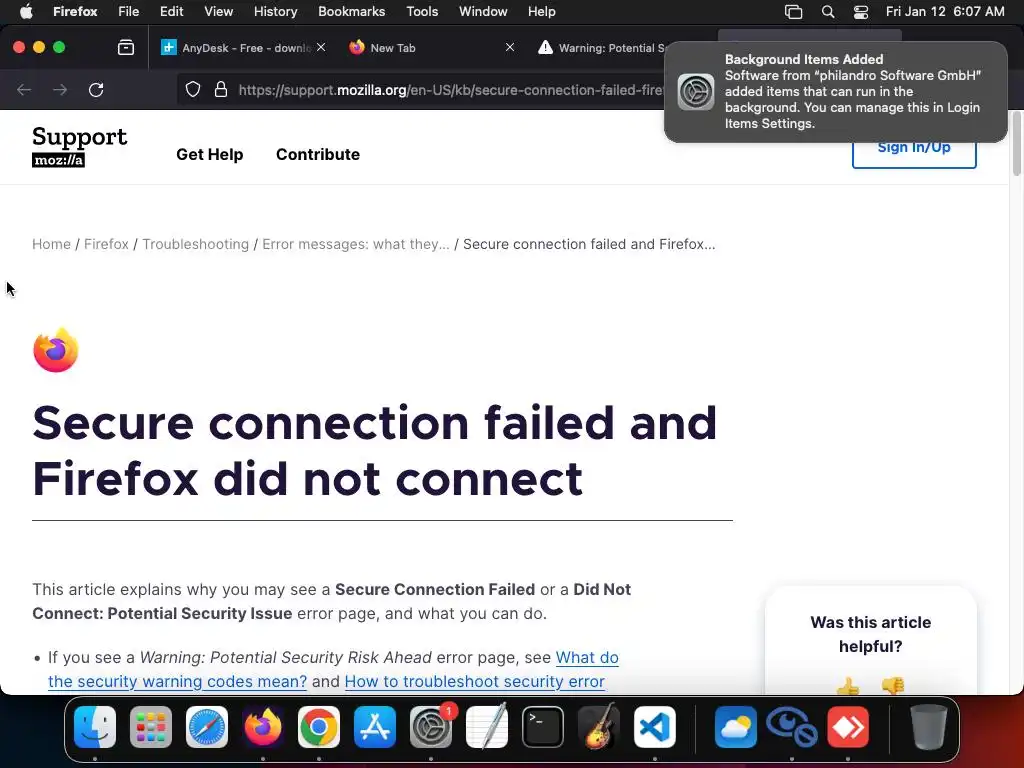1024x768 pixels.
Task: Show site information via padlock icon
Action: 221,89
